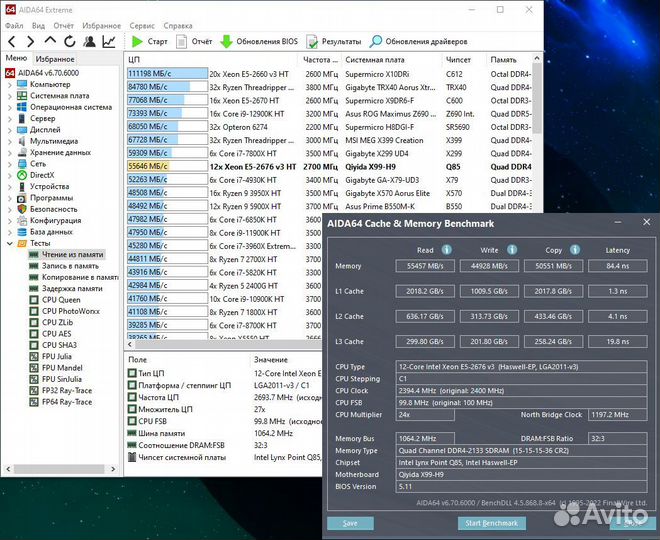
Task: Click Memory Read value field 55457 MB/s
Action: (x=425, y=266)
